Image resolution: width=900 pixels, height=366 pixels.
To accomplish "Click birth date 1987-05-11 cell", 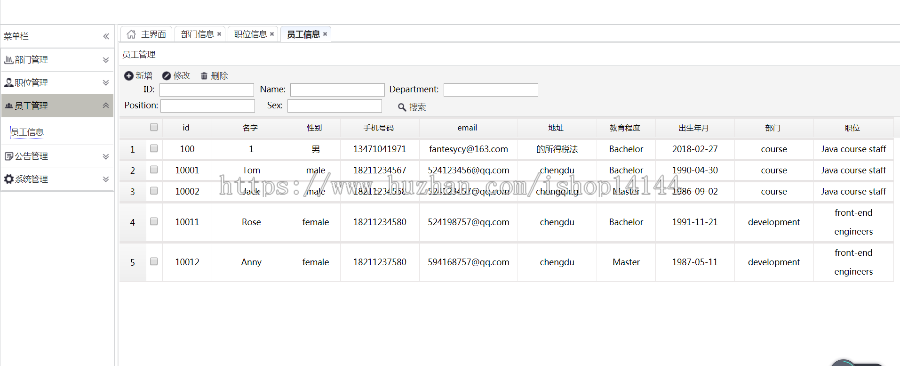I will (695, 262).
